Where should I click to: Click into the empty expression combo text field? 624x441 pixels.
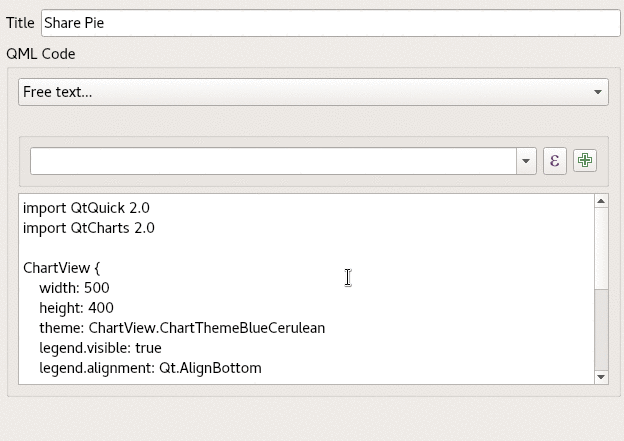point(273,161)
